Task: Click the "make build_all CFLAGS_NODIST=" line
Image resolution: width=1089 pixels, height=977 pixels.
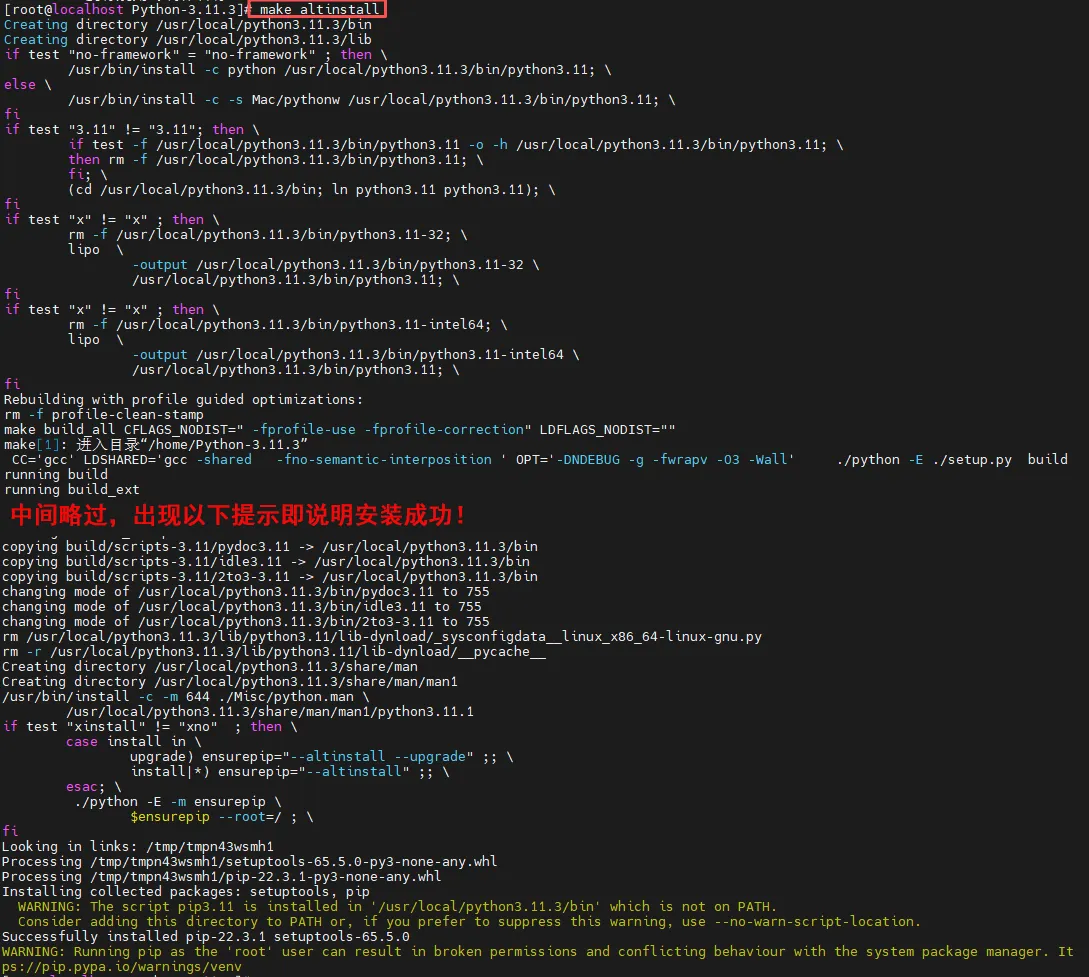Action: [340, 430]
